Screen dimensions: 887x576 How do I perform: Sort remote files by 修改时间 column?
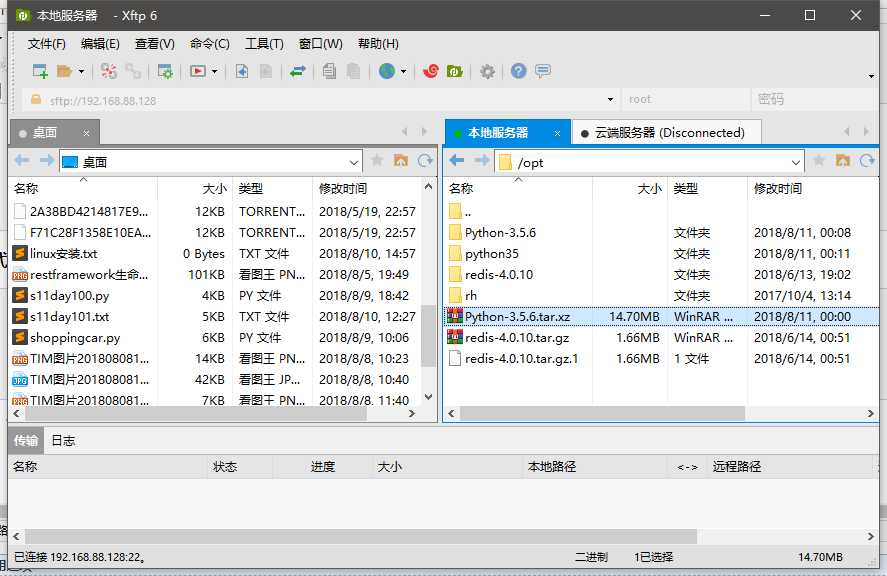tap(812, 188)
